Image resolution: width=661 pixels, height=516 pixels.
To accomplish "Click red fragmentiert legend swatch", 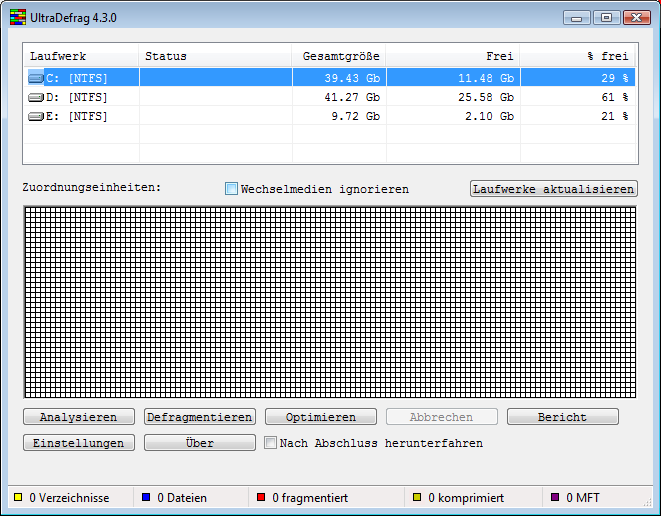I will 261,497.
